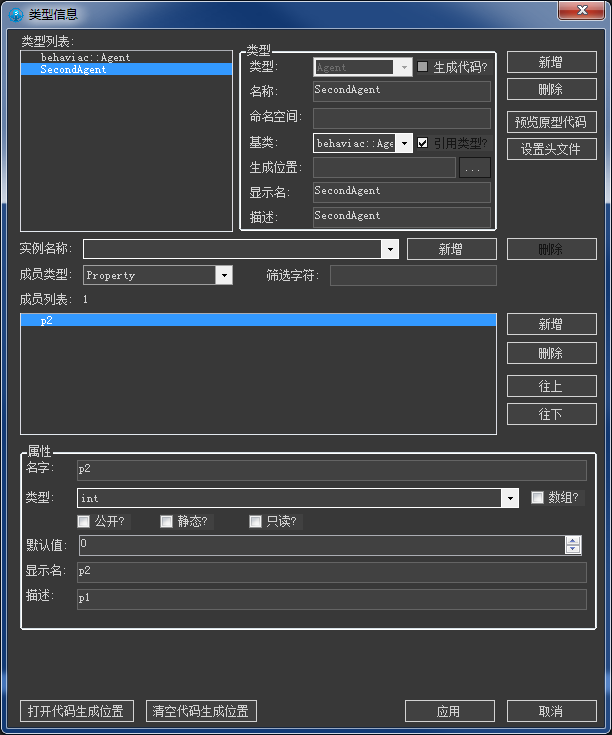This screenshot has width=612, height=735.
Task: Open the 基类 dropdown
Action: tap(405, 143)
